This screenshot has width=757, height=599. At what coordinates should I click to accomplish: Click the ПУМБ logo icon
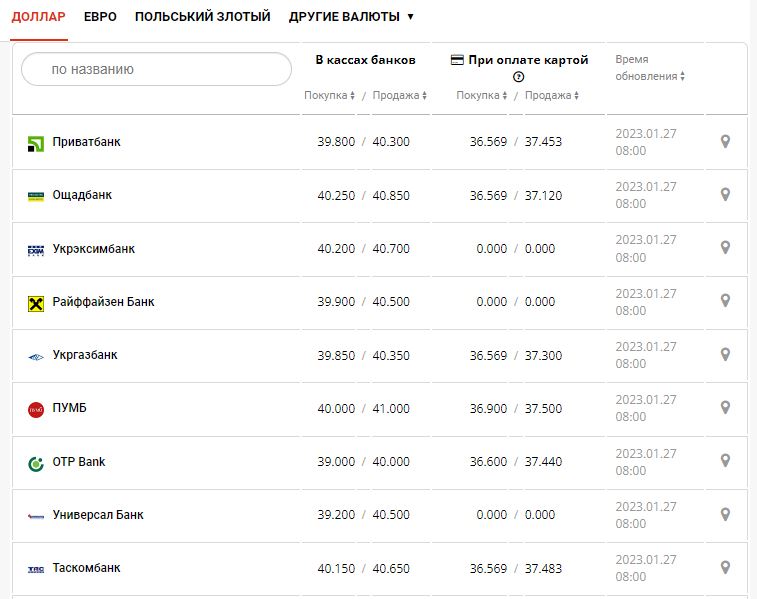pos(36,409)
